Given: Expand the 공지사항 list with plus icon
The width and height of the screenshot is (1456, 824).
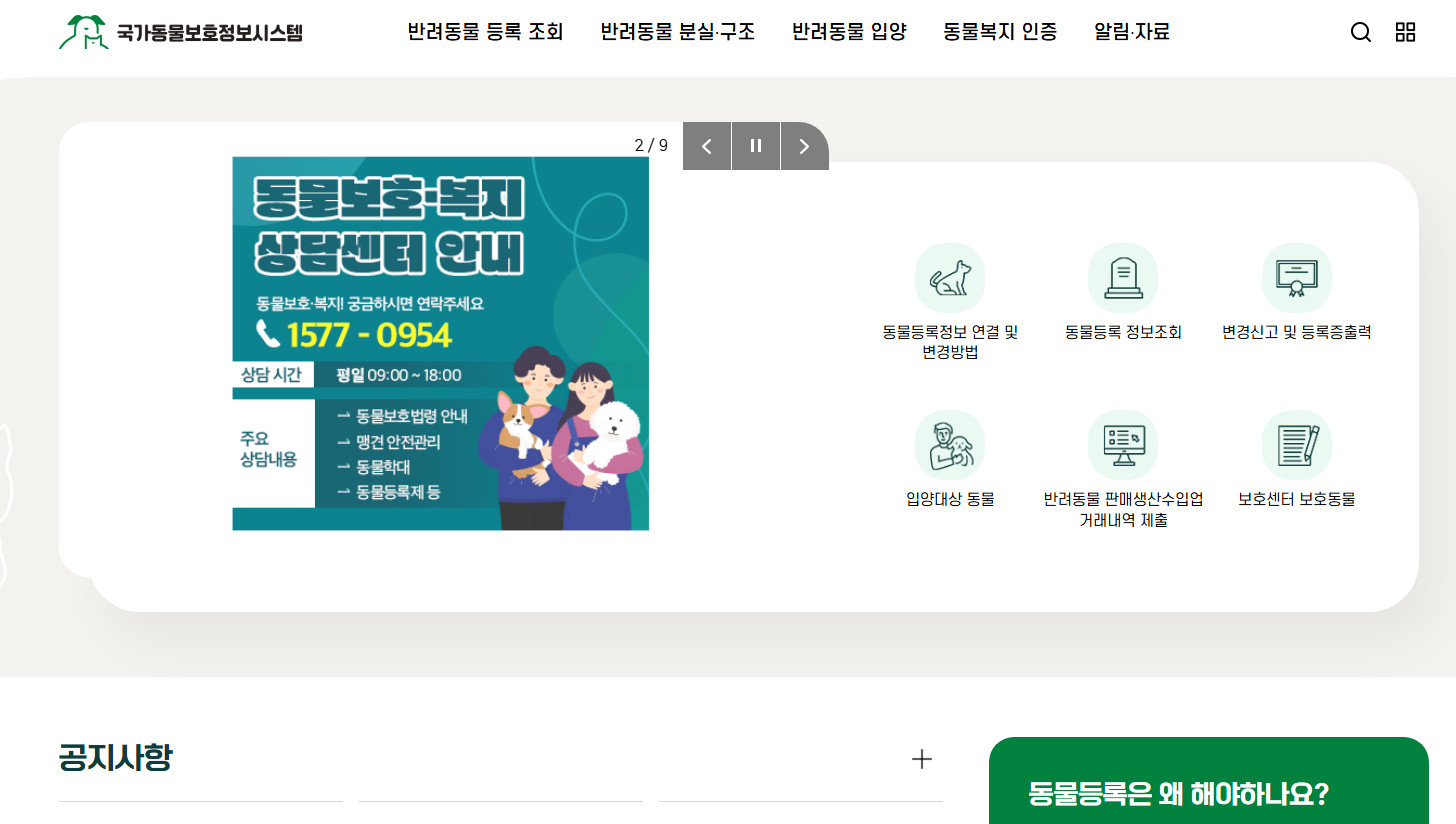Looking at the screenshot, I should 922,759.
